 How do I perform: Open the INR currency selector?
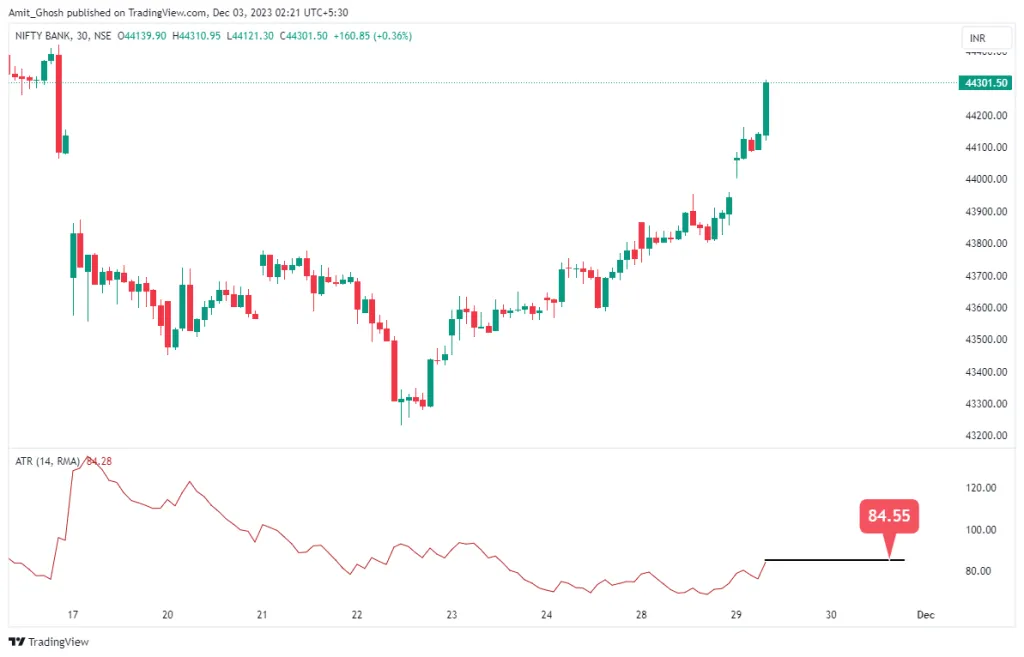(977, 38)
